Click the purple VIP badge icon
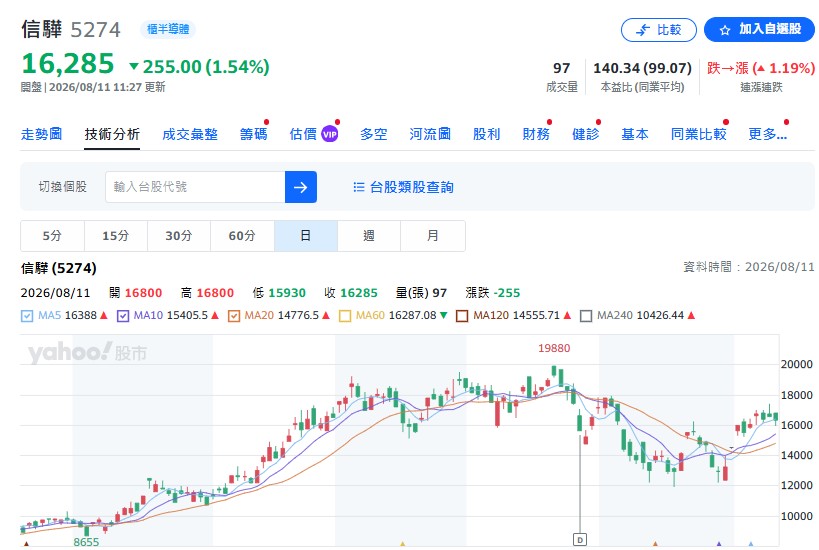Screen dimensions: 819x550 (330, 134)
